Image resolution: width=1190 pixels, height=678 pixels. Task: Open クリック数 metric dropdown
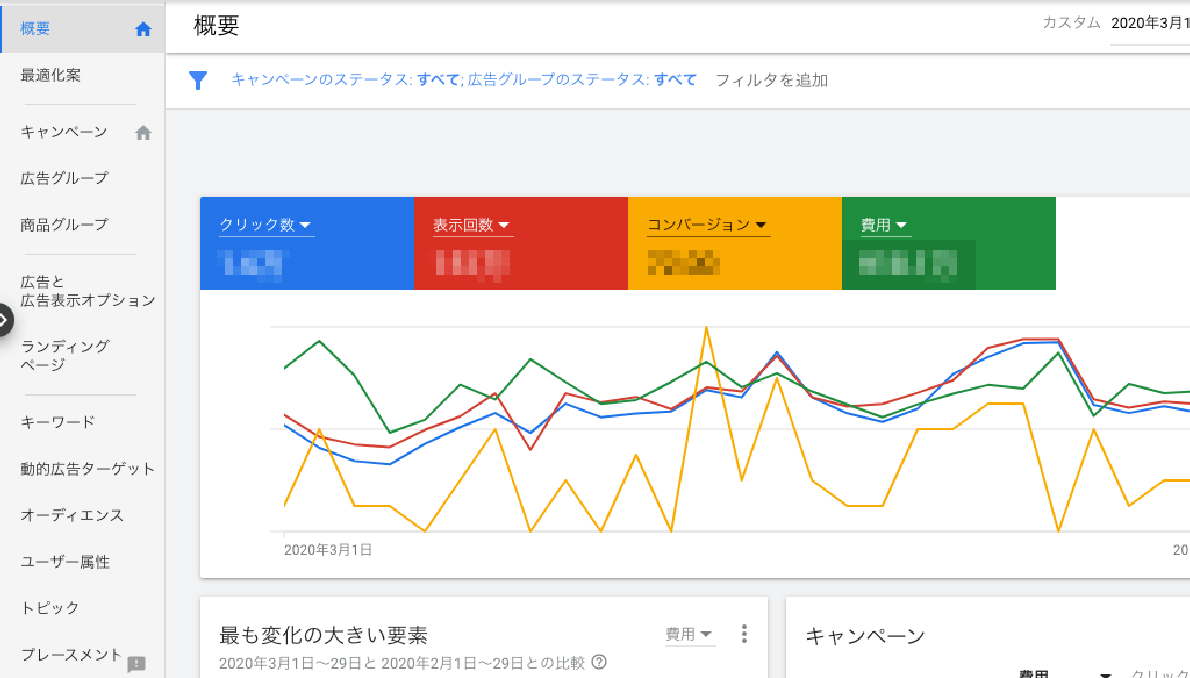[x=266, y=225]
